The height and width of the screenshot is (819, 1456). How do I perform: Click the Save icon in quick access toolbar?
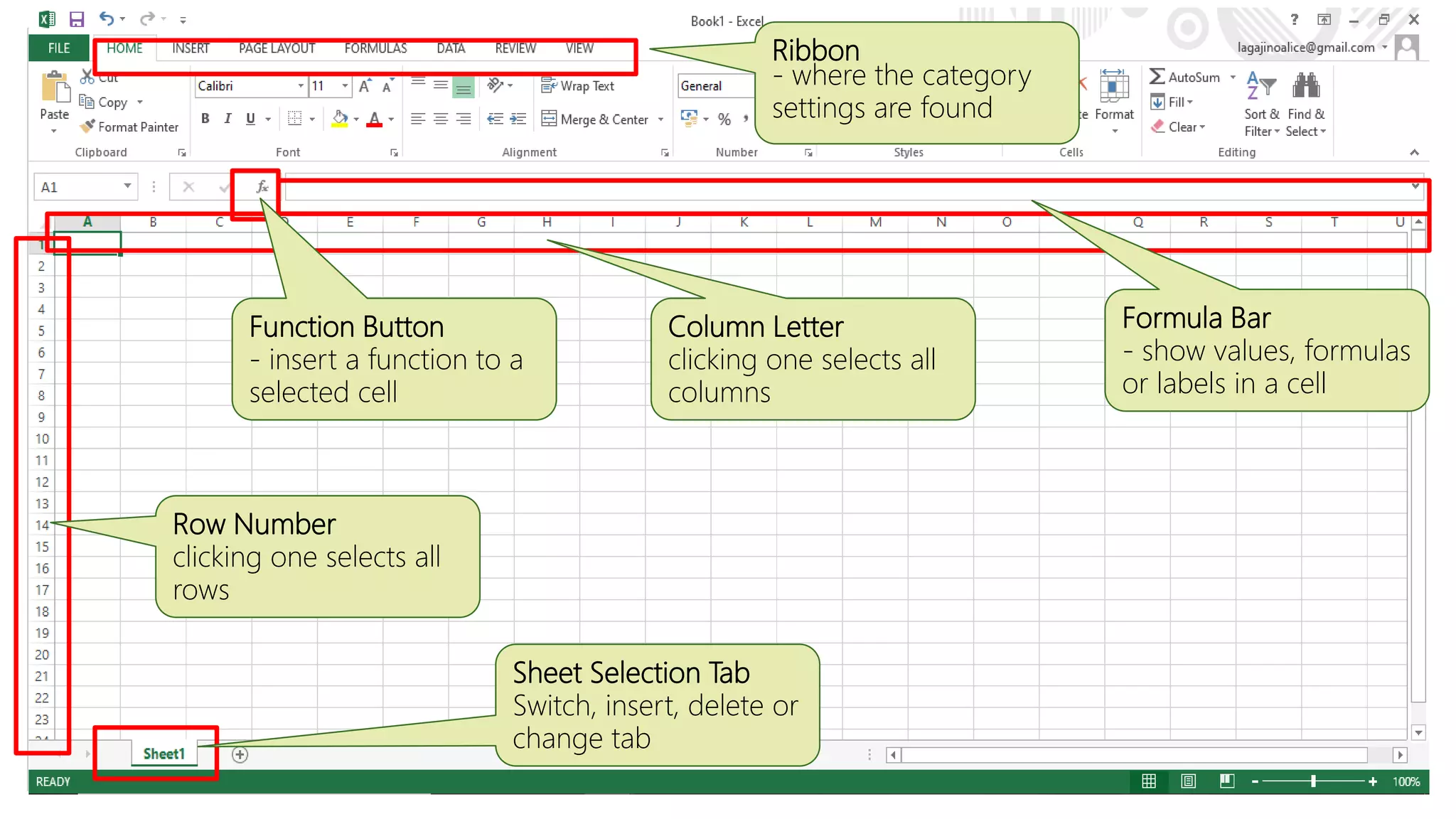(77, 19)
